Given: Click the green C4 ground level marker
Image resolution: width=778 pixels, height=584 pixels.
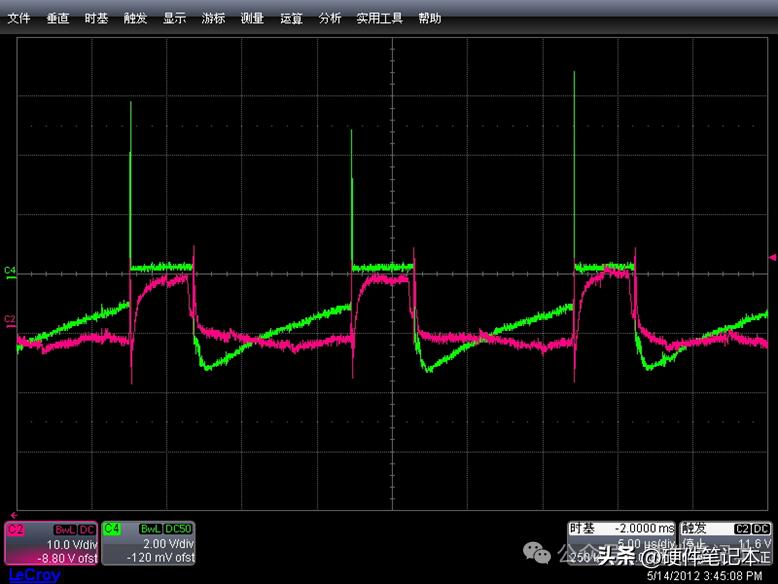Looking at the screenshot, I should [10, 271].
